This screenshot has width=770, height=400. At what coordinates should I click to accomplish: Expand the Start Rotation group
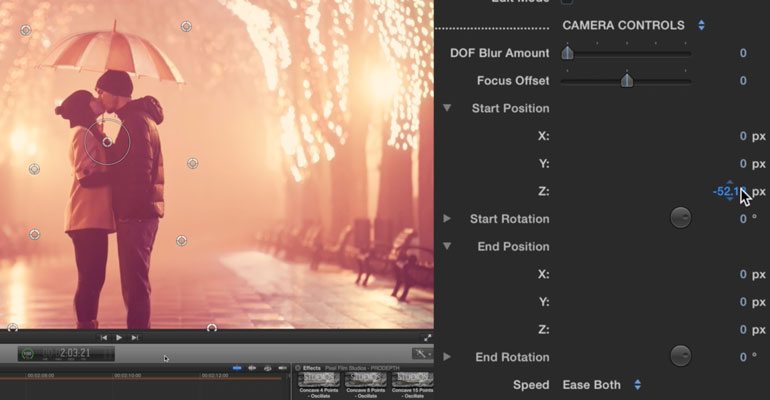(x=447, y=218)
